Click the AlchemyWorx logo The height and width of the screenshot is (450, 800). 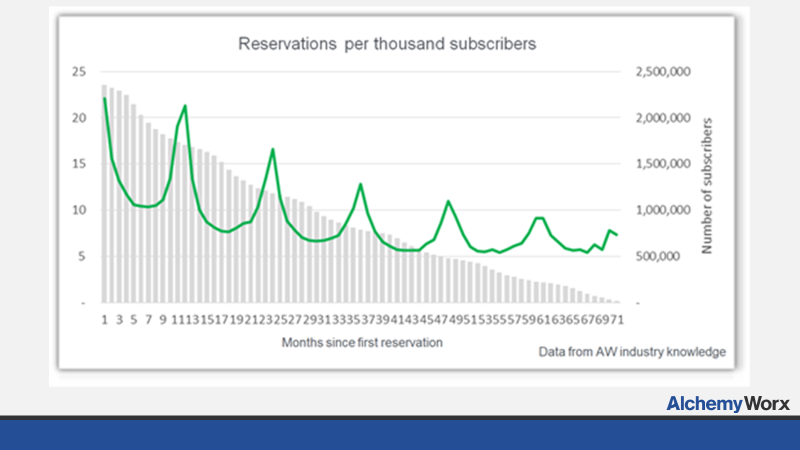coord(728,404)
